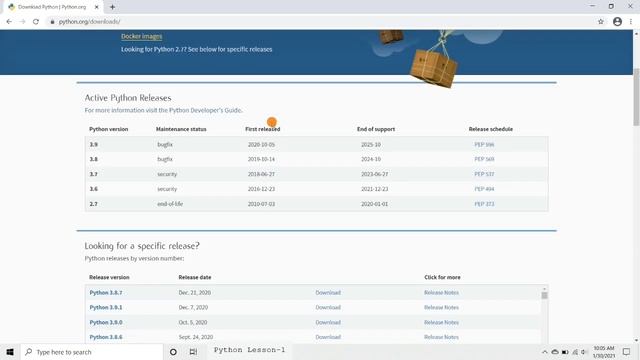The image size is (640, 360).
Task: Click the volume speaker tray icon
Action: coord(584,352)
